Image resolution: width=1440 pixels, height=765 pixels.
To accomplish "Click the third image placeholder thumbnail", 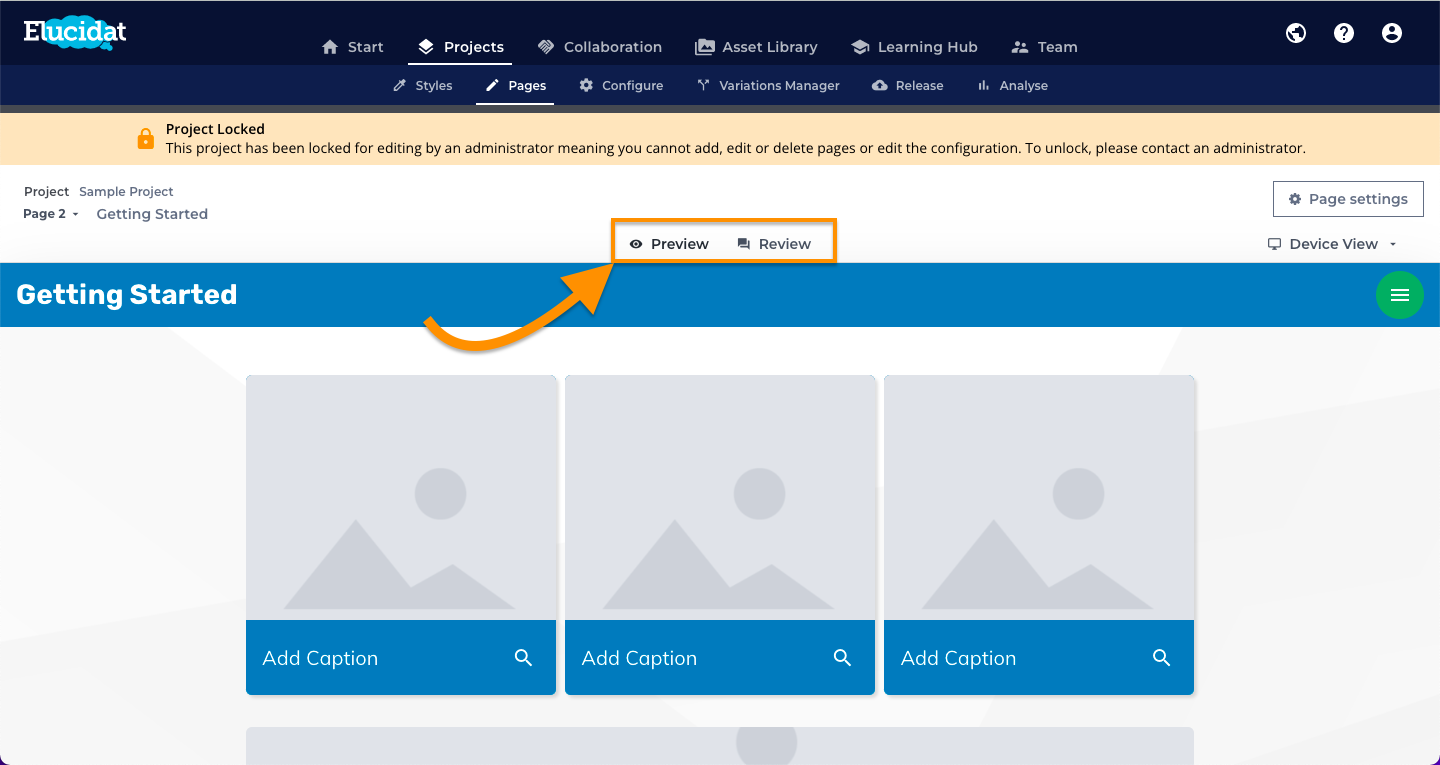I will [x=1039, y=498].
